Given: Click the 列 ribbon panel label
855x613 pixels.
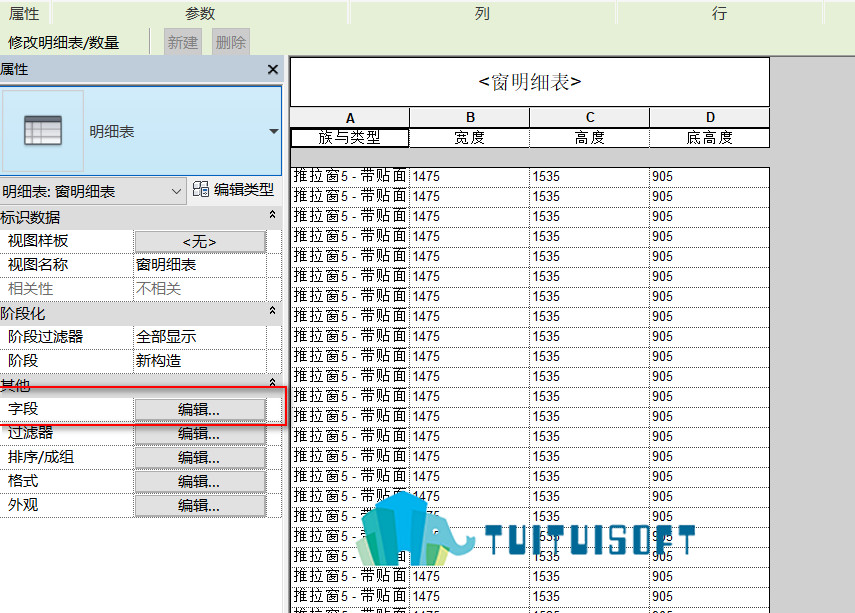Looking at the screenshot, I should click(481, 13).
